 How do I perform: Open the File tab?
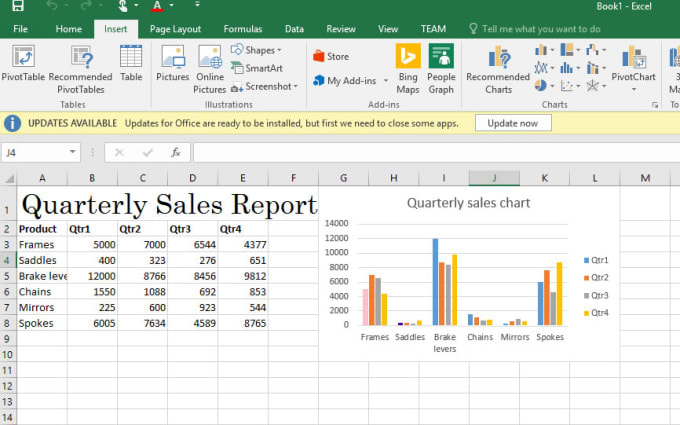(20, 29)
